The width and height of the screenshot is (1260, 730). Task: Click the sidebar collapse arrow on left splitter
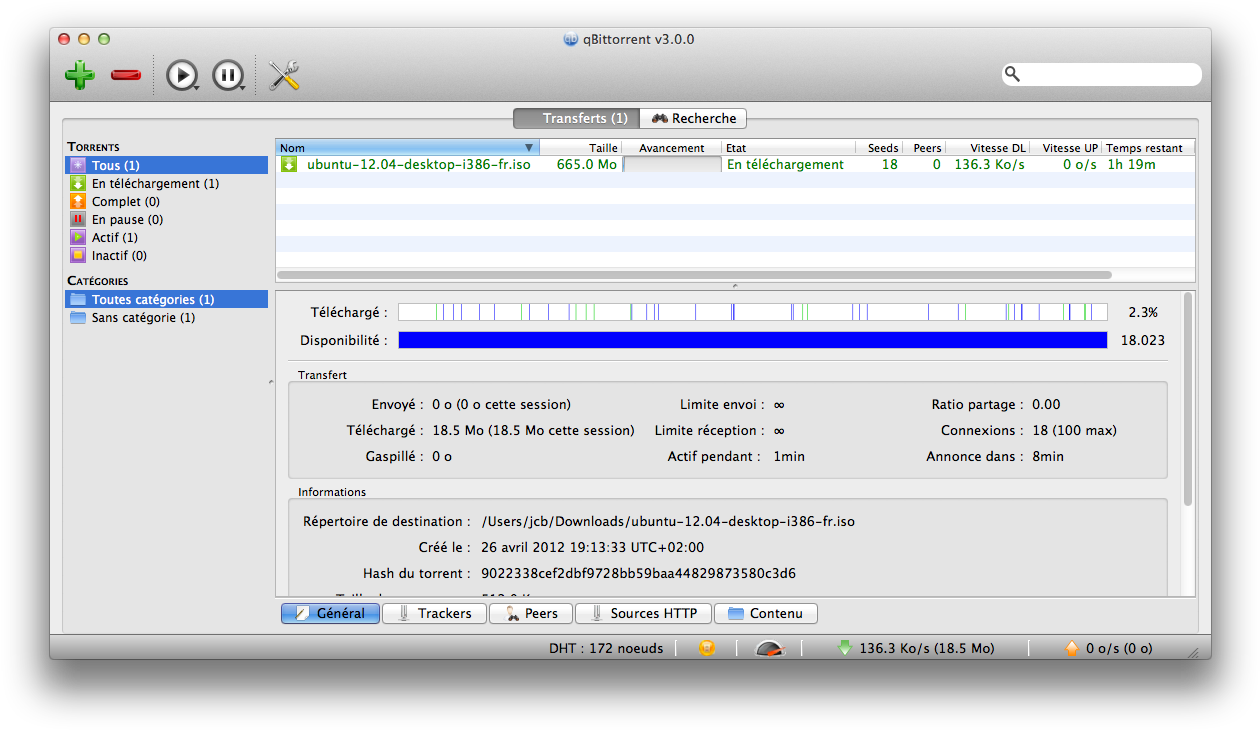tap(271, 382)
